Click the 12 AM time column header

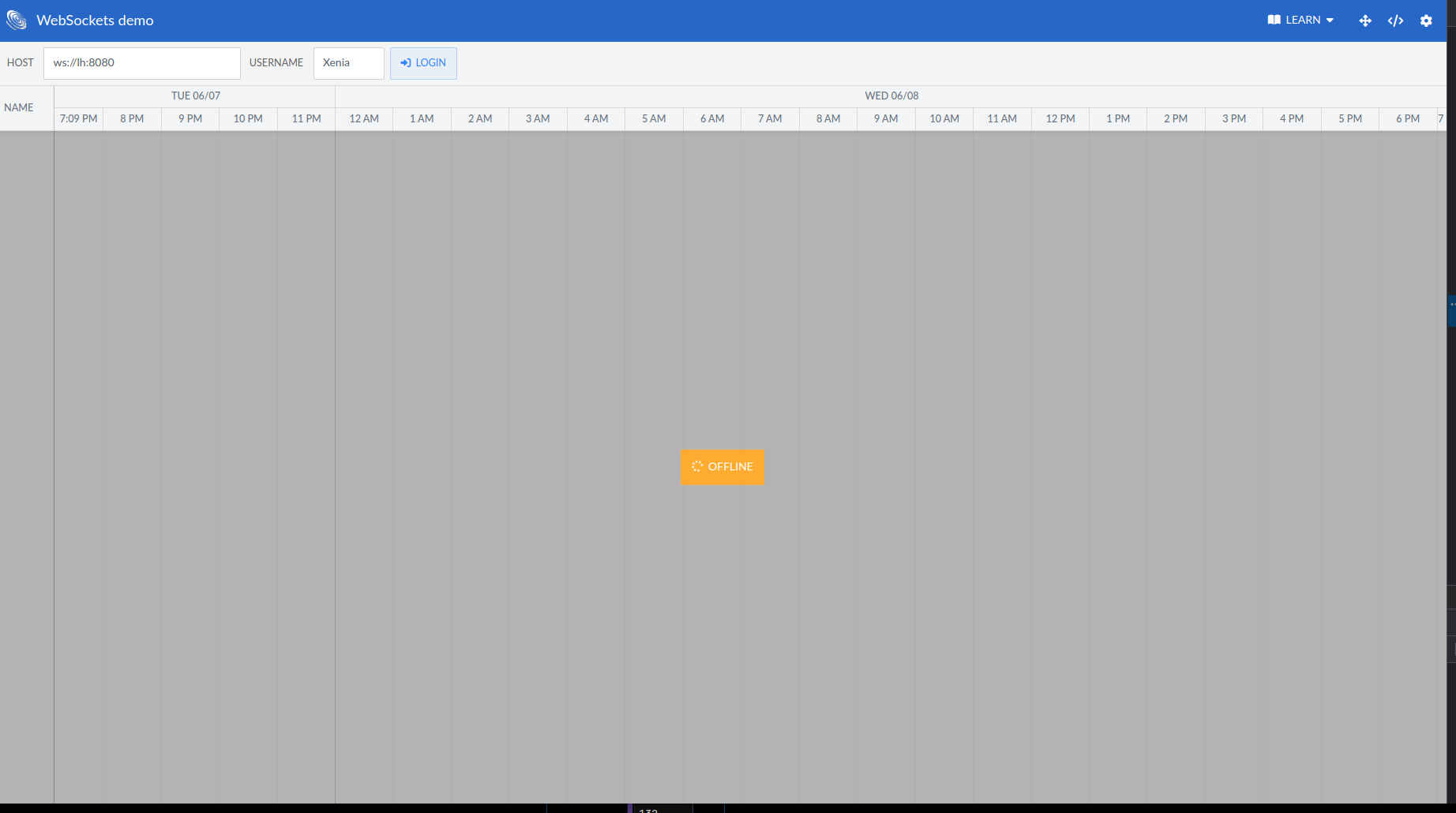tap(363, 118)
